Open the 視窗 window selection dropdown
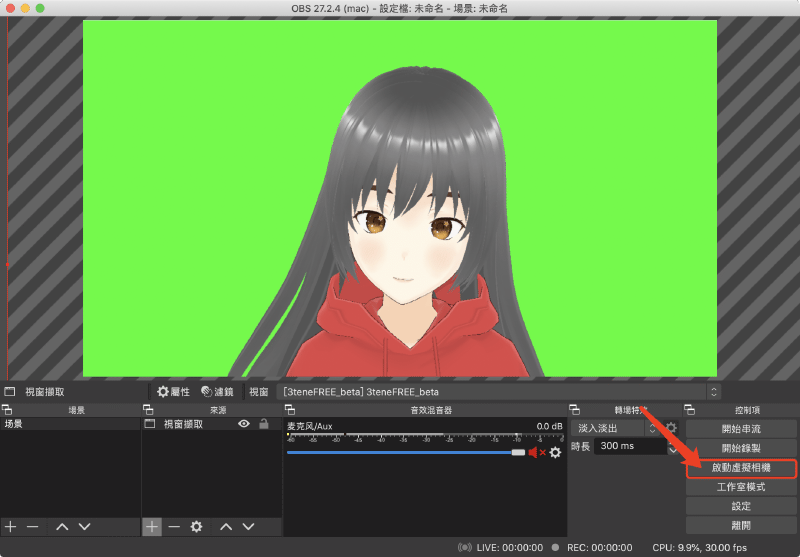The height and width of the screenshot is (557, 800). coord(499,392)
